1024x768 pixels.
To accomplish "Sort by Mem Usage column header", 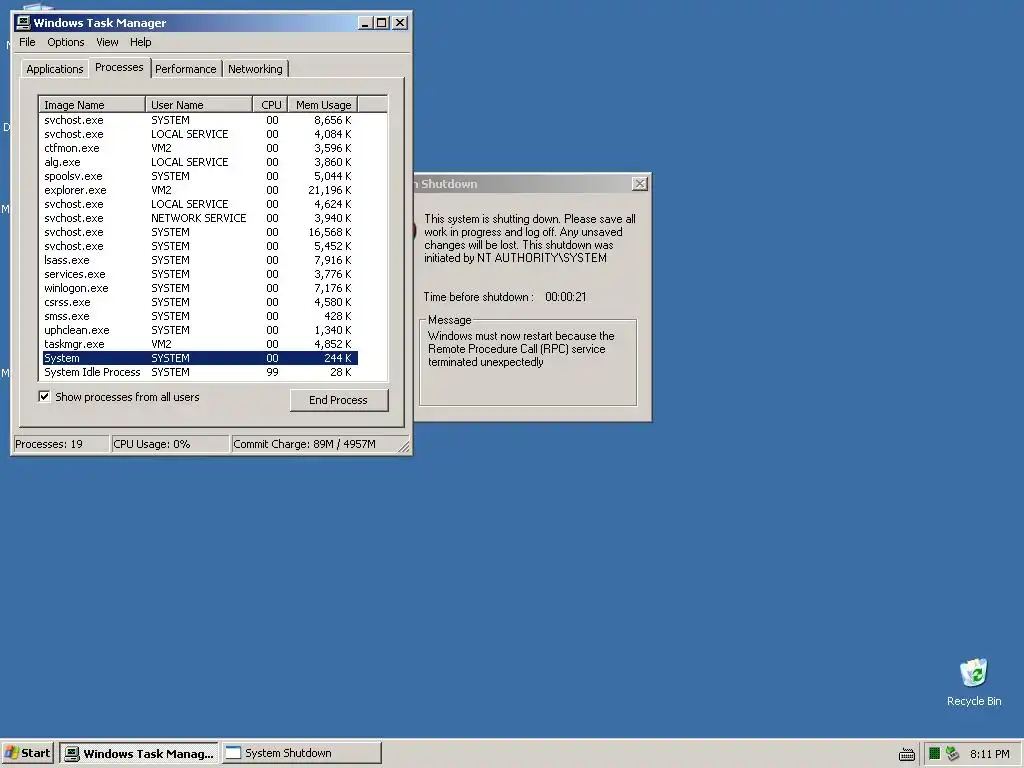I will pyautogui.click(x=323, y=104).
